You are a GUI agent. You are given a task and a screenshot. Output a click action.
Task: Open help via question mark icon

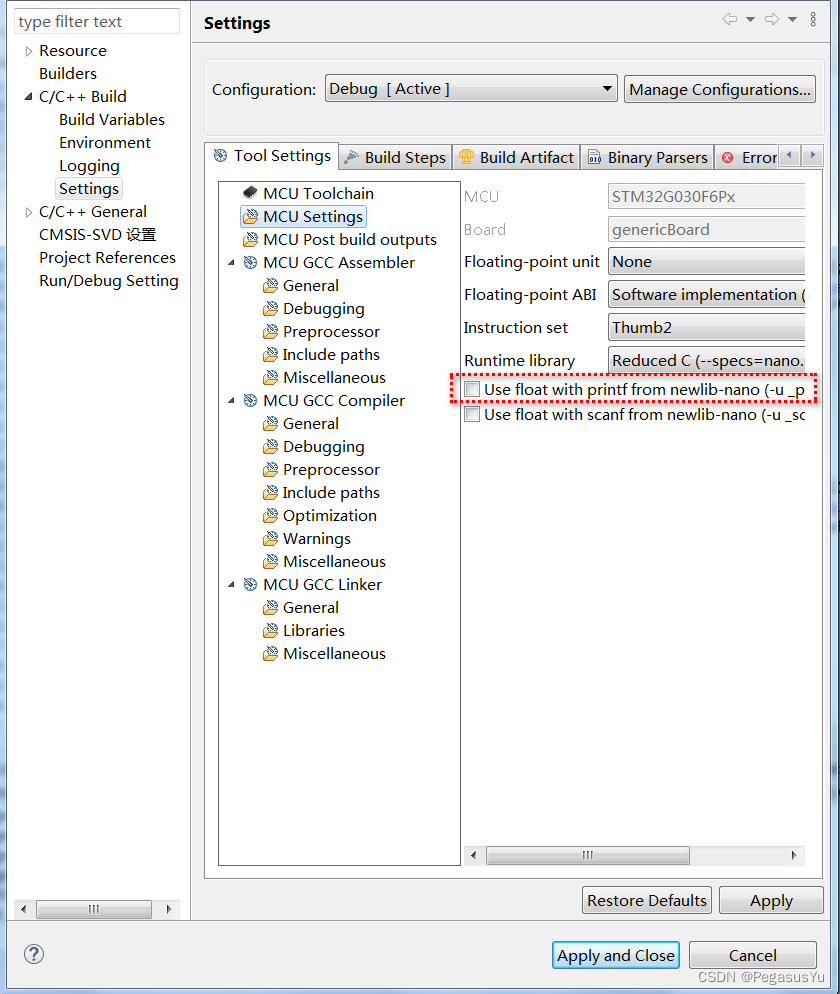point(34,953)
